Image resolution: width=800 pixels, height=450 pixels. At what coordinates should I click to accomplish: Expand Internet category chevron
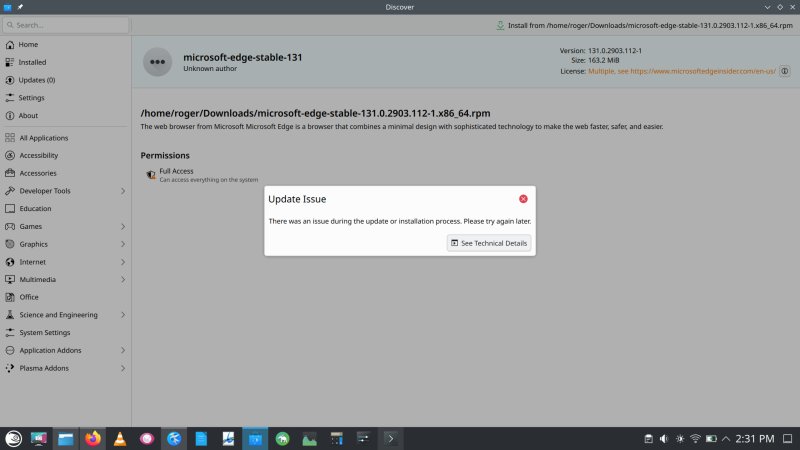click(x=123, y=262)
